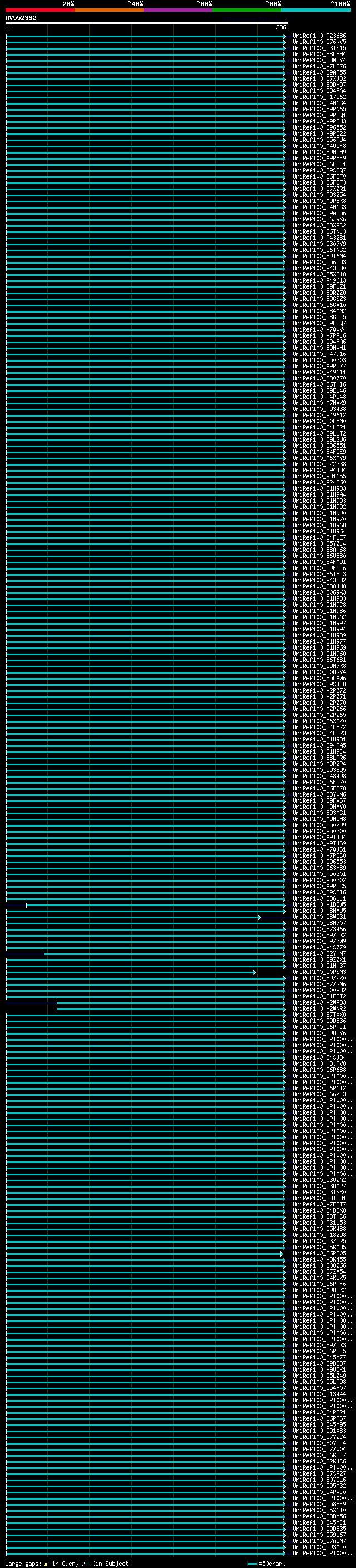Open hit UniRef100_C9DE36
The image size is (356, 1568).
tap(319, 1021)
